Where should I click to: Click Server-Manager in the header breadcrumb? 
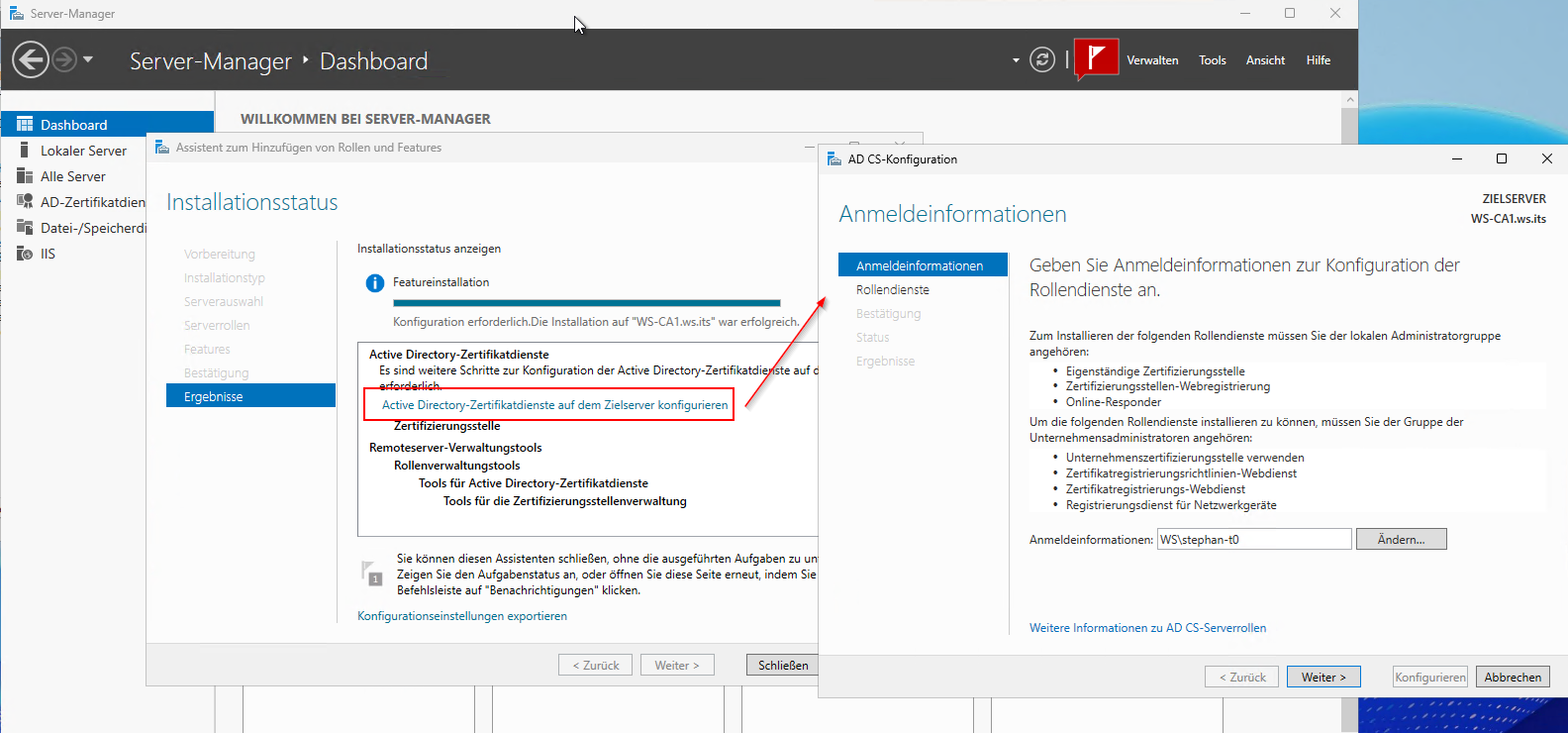211,61
